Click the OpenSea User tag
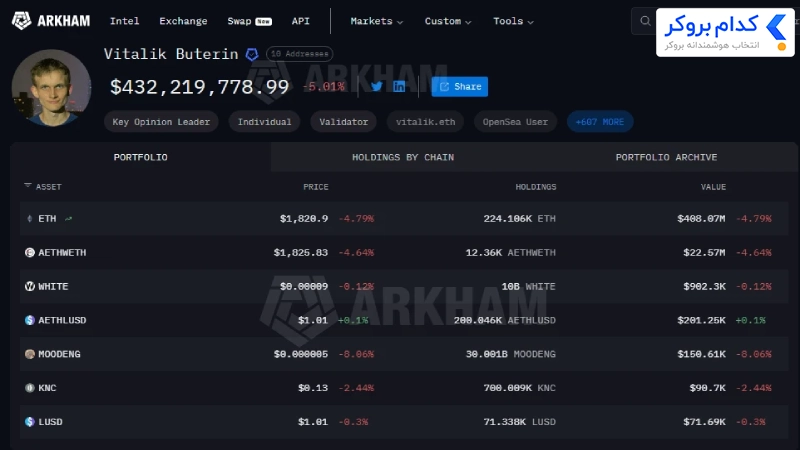800x450 pixels. (x=515, y=122)
